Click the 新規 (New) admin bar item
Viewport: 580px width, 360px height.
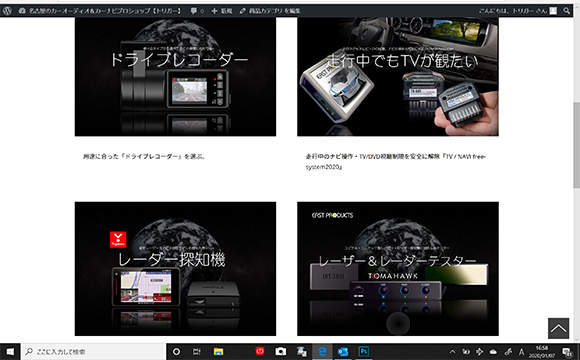point(222,11)
